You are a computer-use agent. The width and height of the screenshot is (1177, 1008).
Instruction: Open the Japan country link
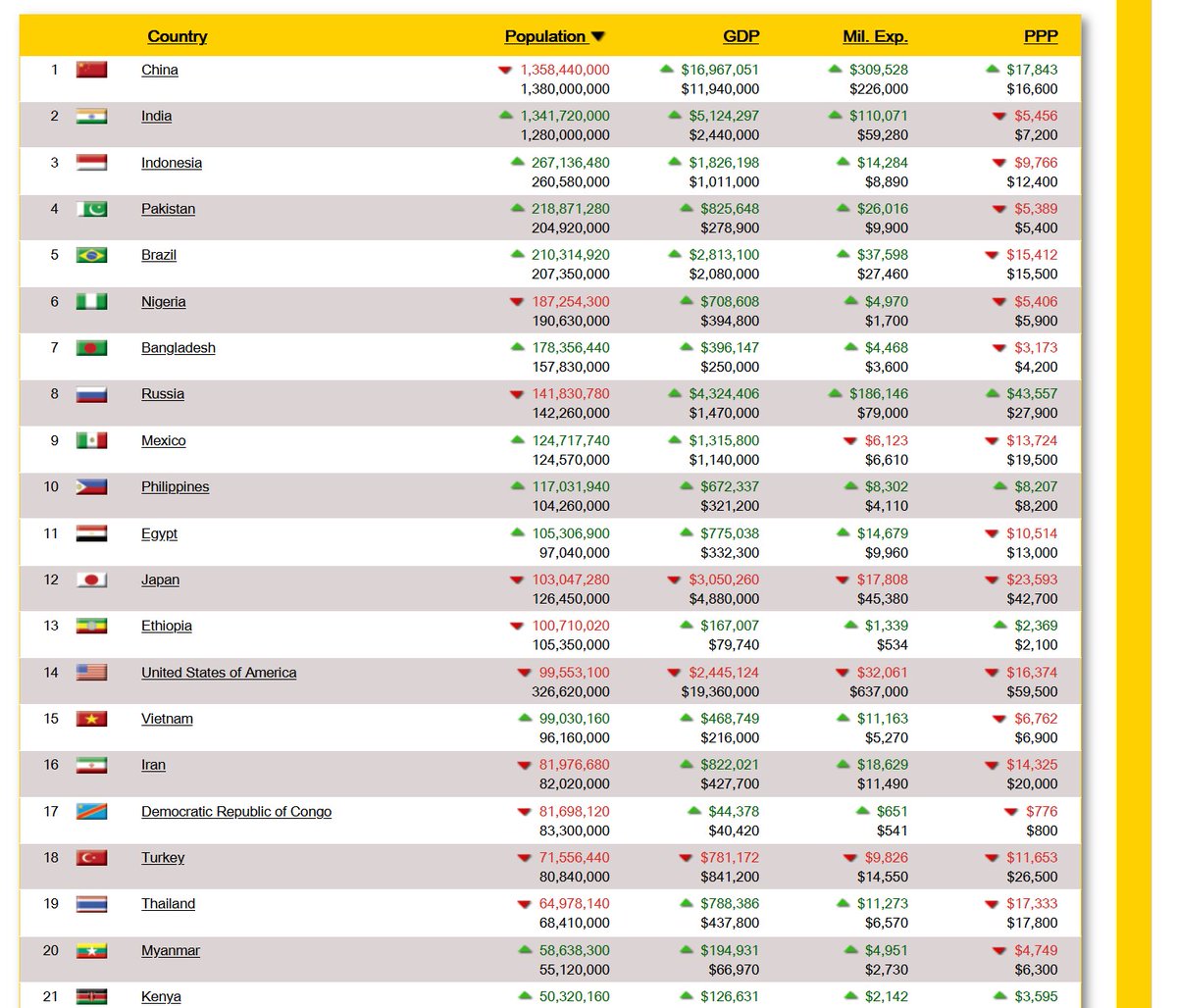tap(160, 580)
